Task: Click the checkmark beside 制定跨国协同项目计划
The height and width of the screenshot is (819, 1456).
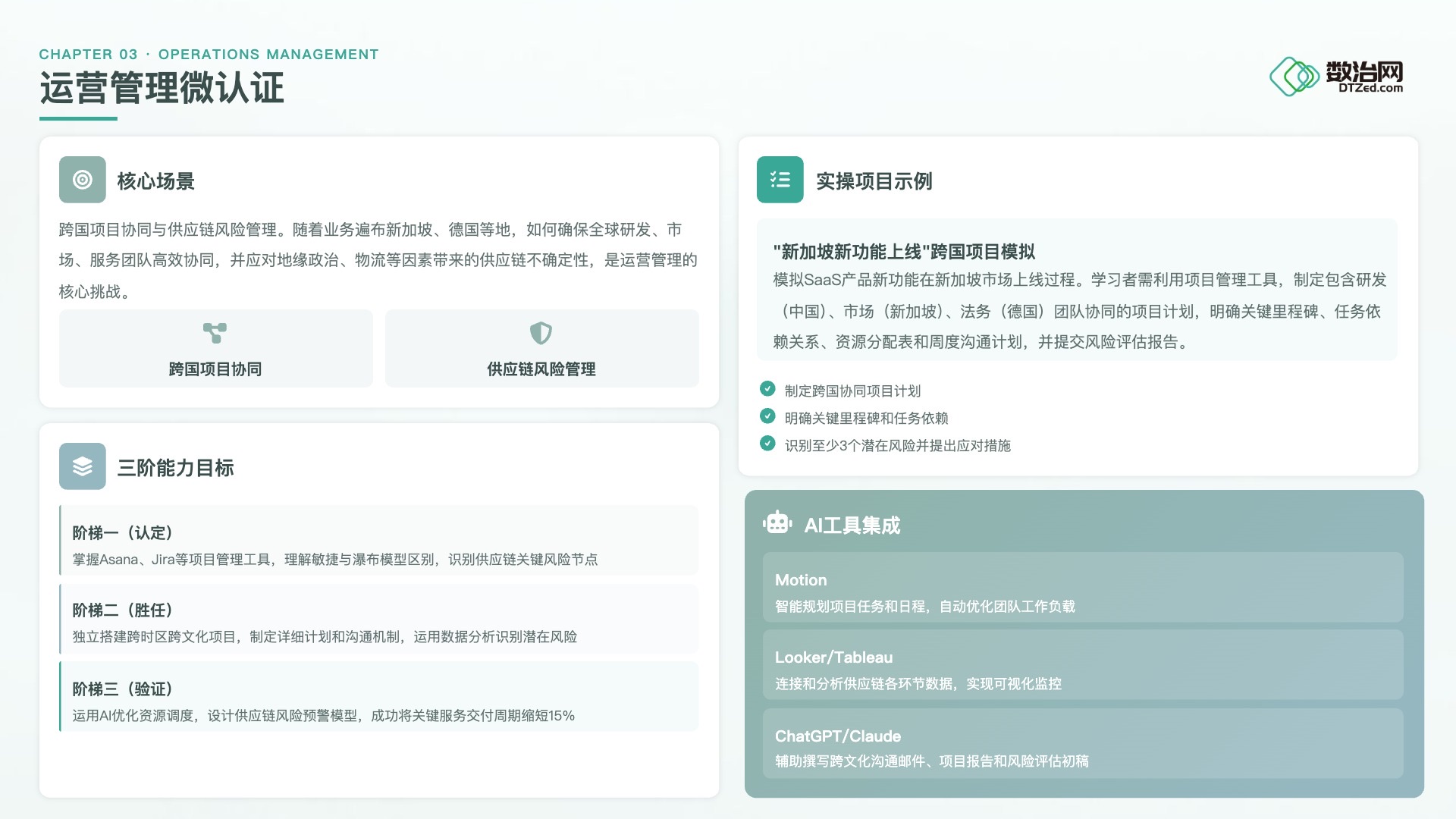Action: pyautogui.click(x=767, y=389)
